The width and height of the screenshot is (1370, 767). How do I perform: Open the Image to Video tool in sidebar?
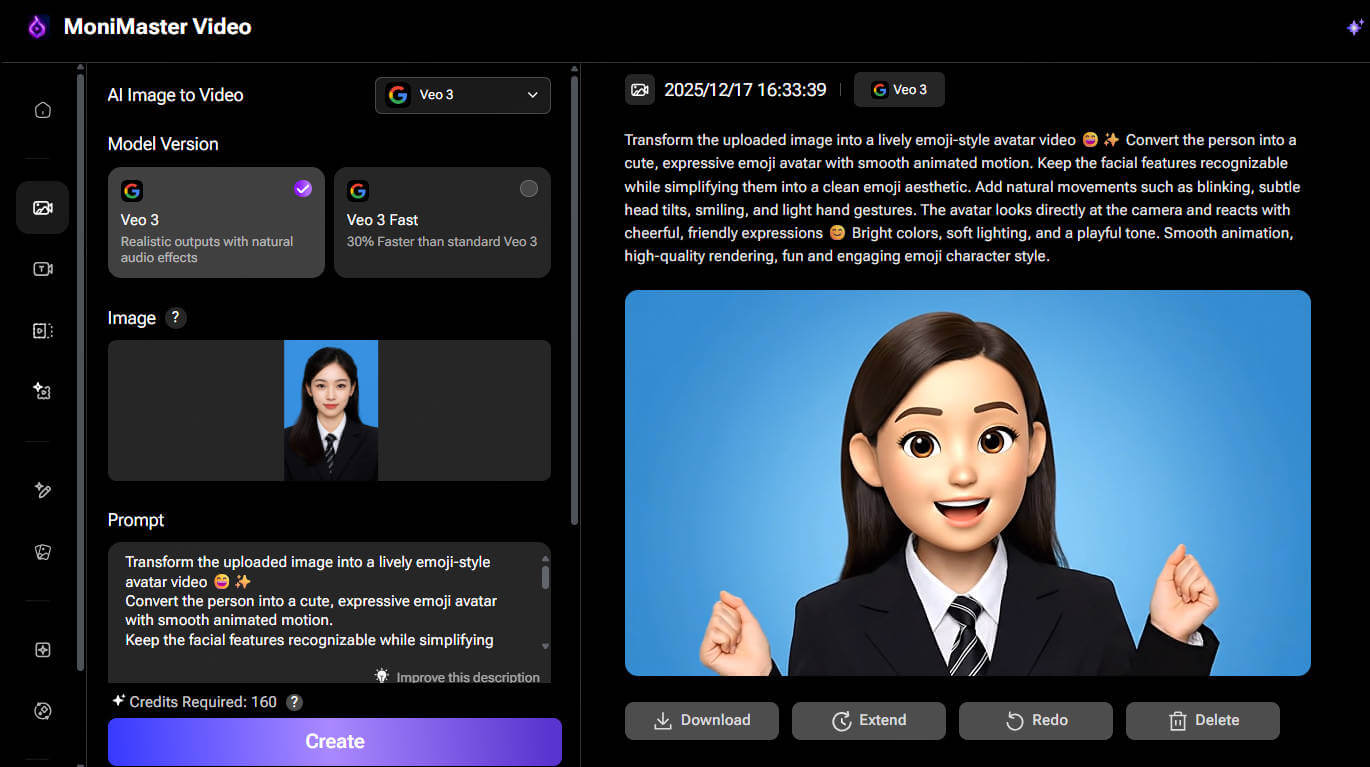42,207
